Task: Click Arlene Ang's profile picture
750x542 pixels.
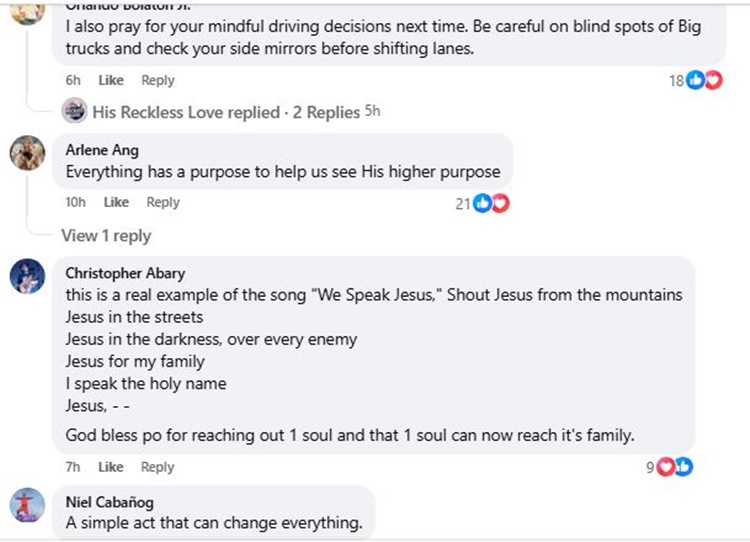Action: [x=28, y=153]
